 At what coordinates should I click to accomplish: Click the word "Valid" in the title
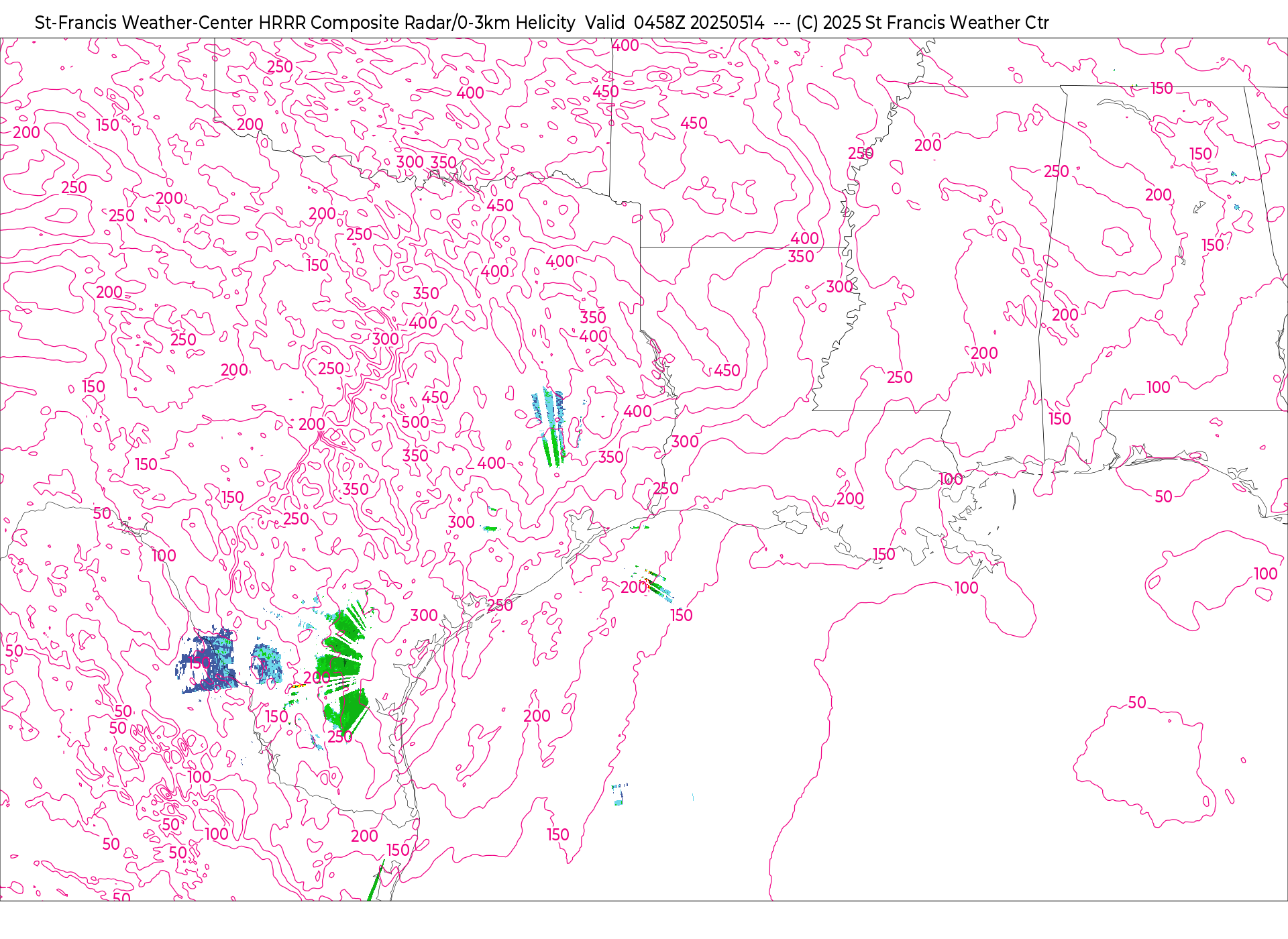tap(604, 23)
